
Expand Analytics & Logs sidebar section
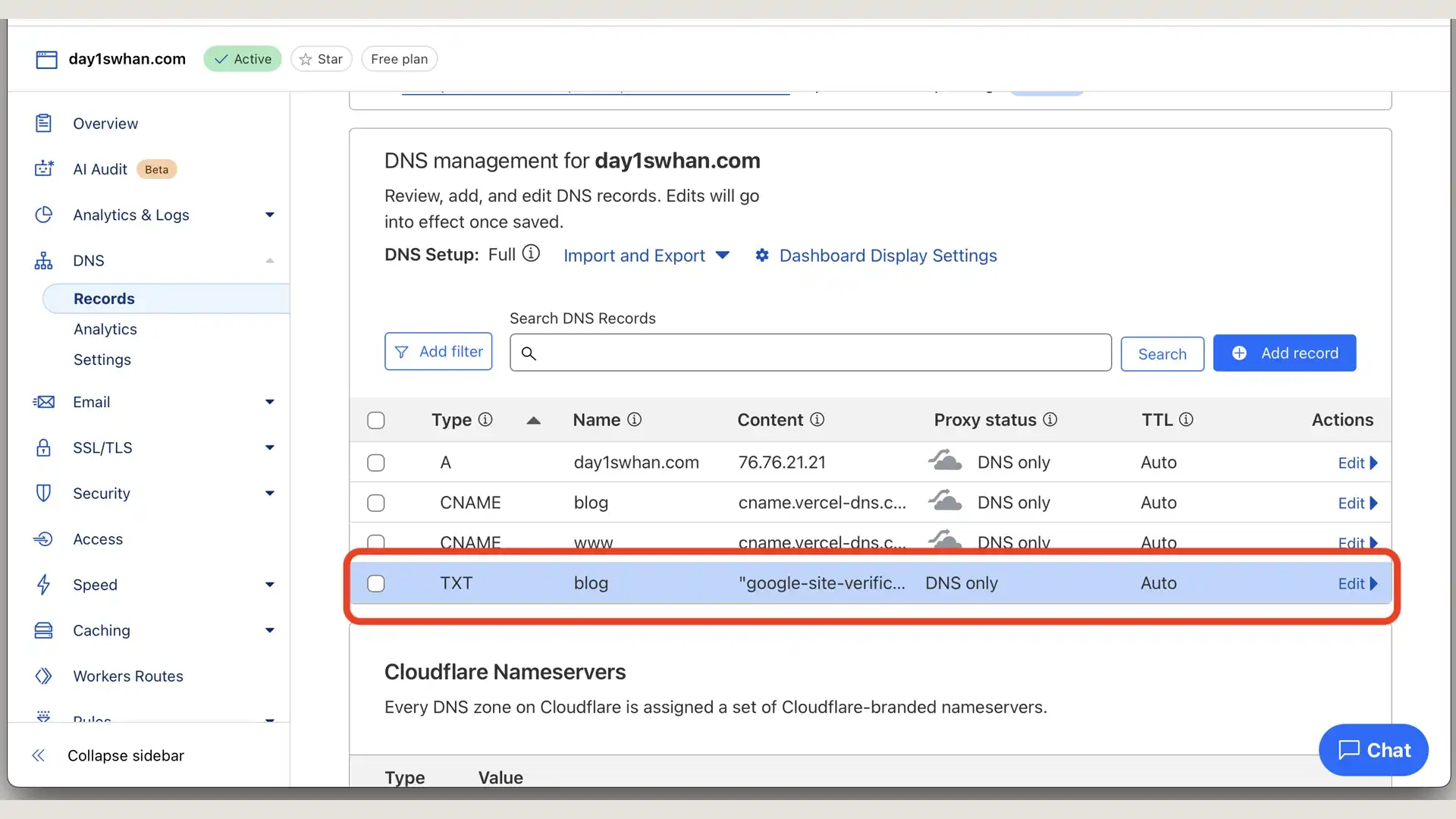(270, 215)
